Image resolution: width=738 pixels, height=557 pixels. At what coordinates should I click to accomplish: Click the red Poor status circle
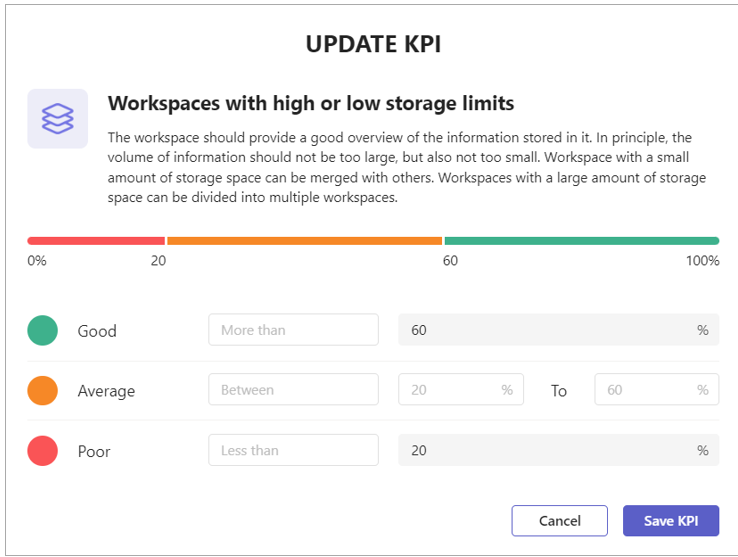(x=42, y=451)
